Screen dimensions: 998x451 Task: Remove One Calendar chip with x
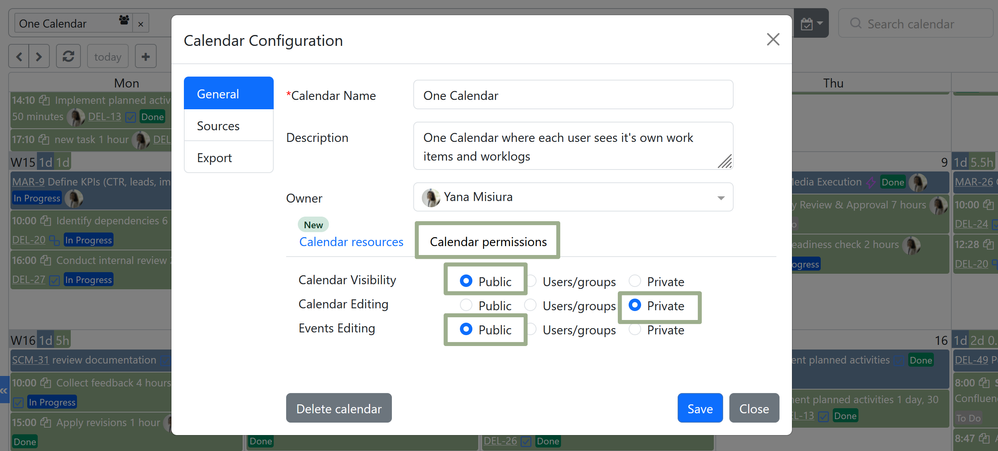point(141,24)
